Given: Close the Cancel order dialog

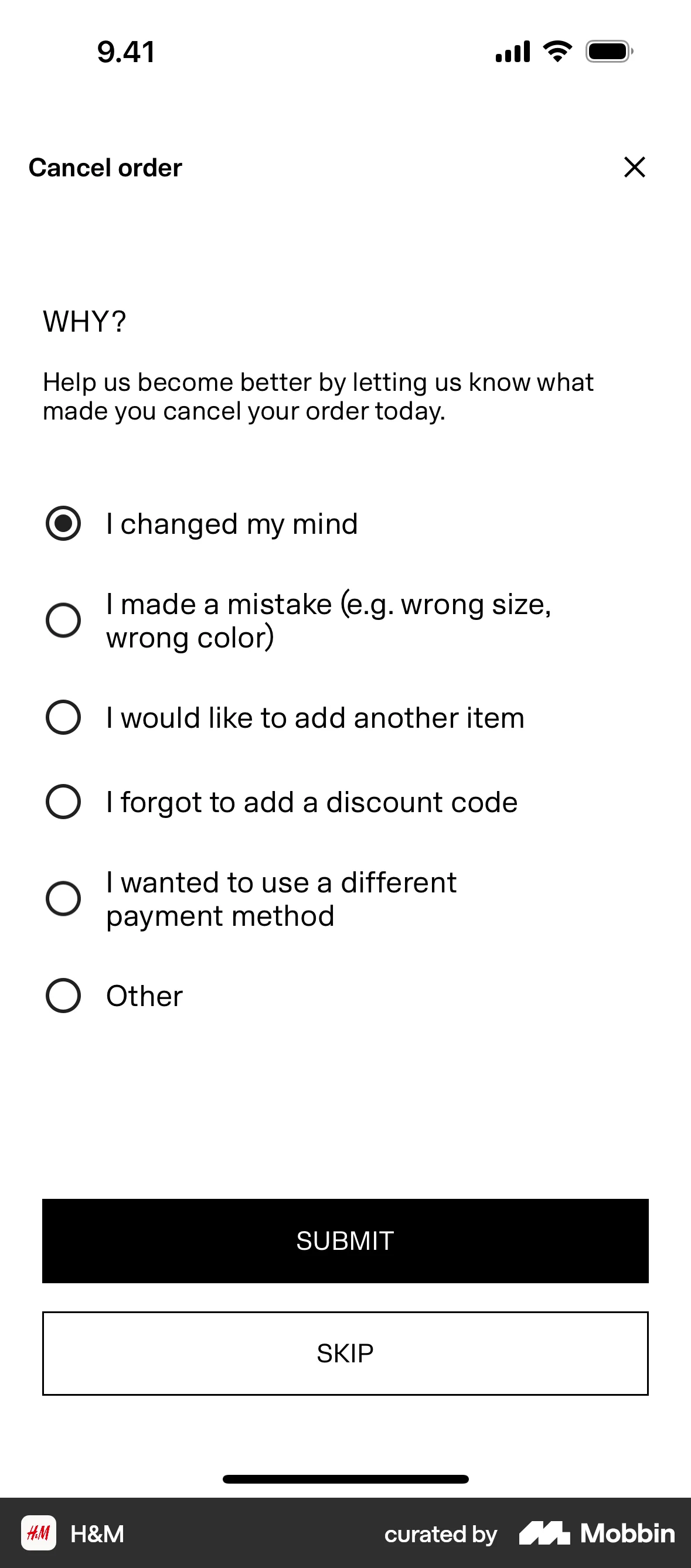Looking at the screenshot, I should [635, 168].
